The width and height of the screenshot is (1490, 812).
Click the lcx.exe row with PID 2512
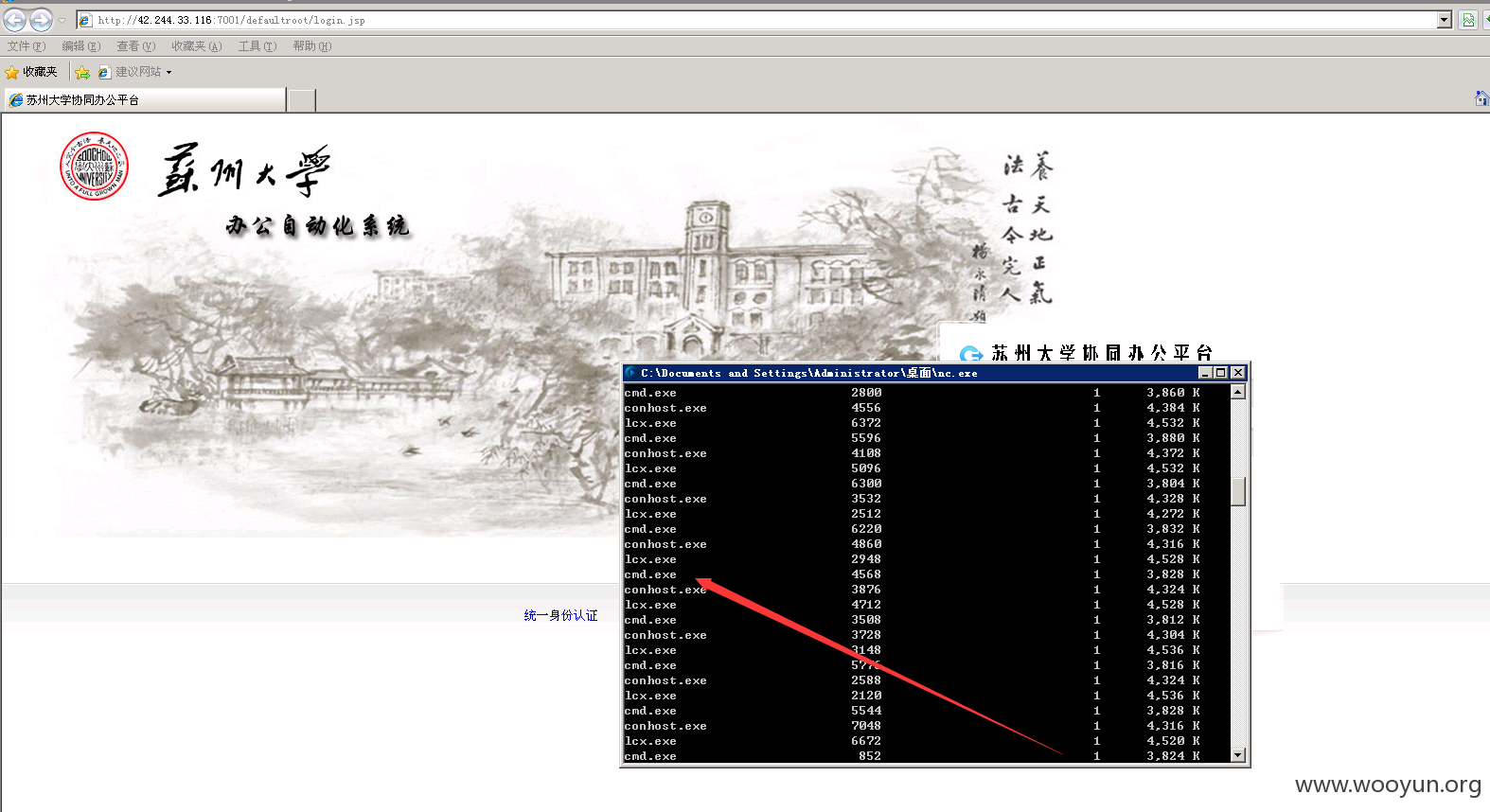(x=913, y=514)
